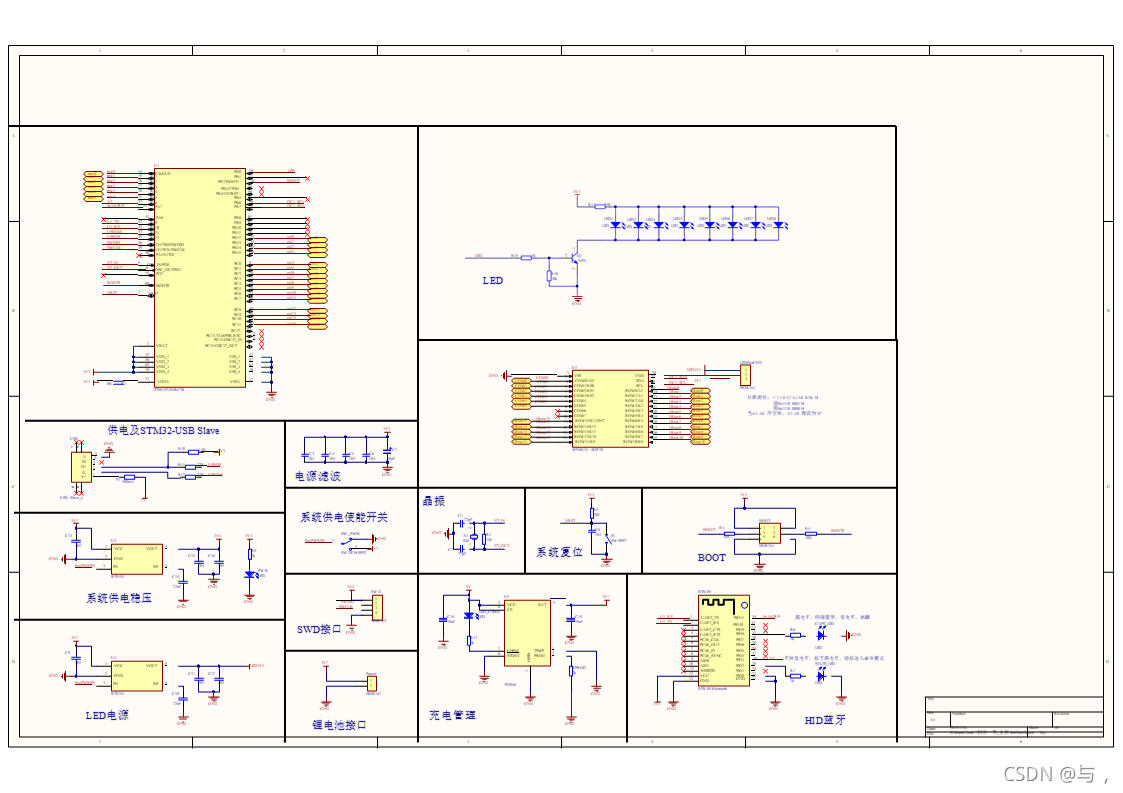This screenshot has height=793, width=1123.
Task: Click the '充电管理' section label
Action: coord(452,715)
